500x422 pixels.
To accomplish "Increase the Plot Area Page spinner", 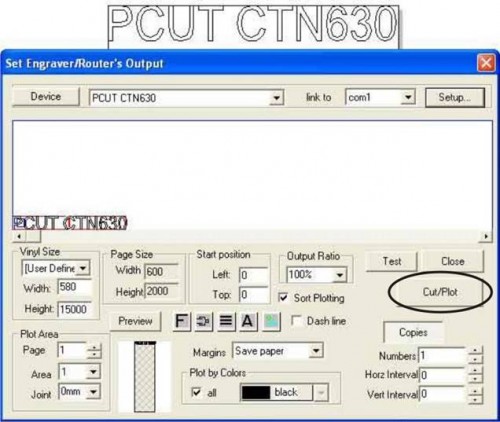I will click(x=94, y=347).
